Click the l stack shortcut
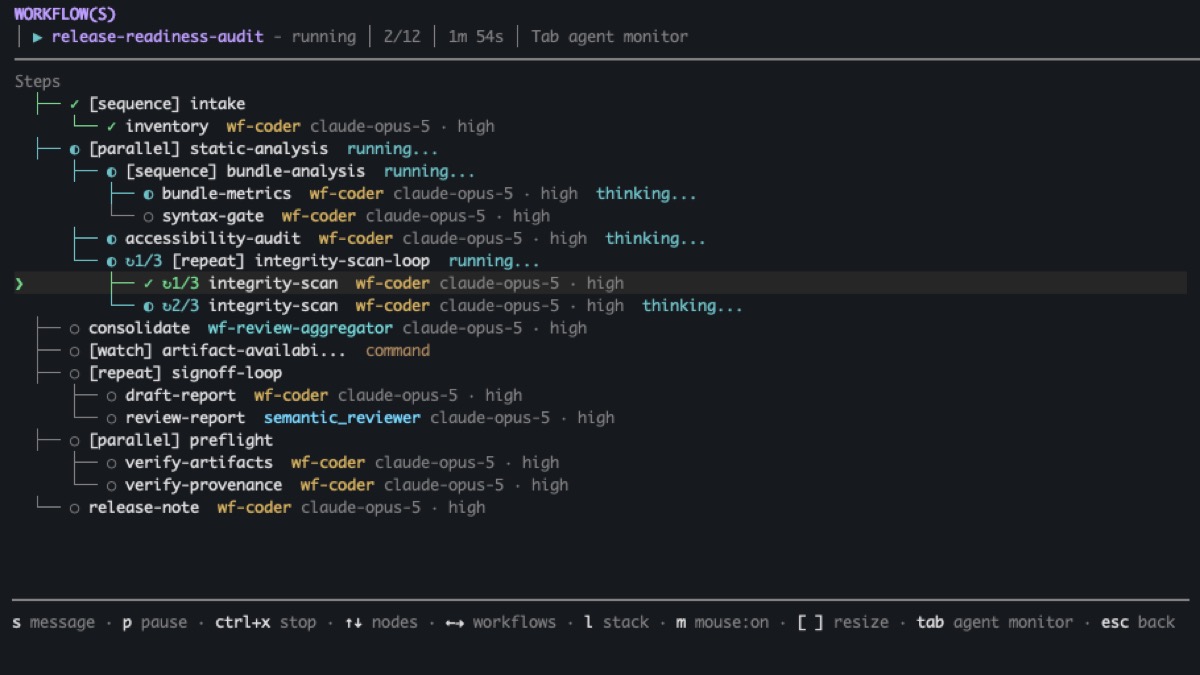1200x675 pixels. (x=617, y=622)
